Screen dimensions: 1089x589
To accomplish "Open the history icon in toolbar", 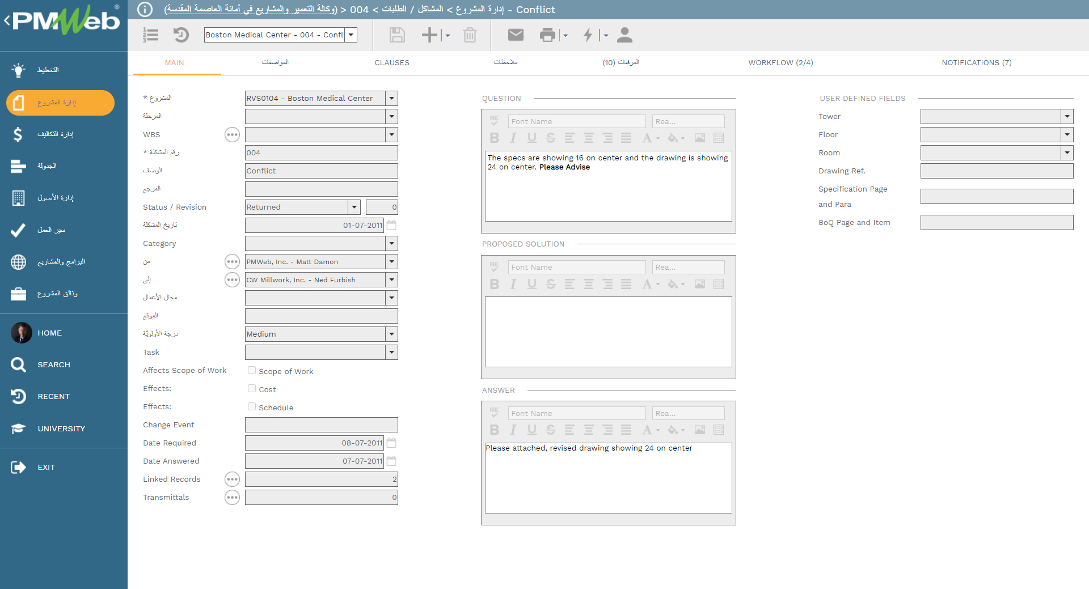I will coord(181,35).
